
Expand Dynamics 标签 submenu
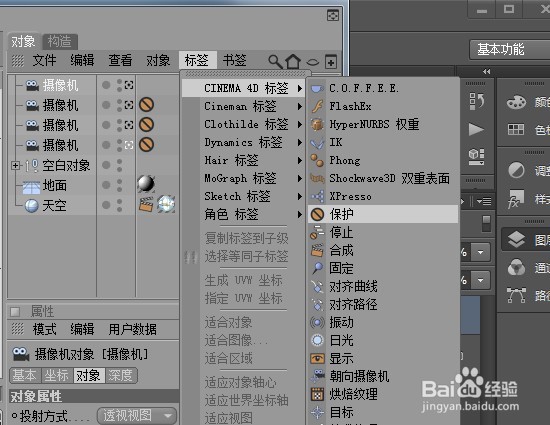243,142
